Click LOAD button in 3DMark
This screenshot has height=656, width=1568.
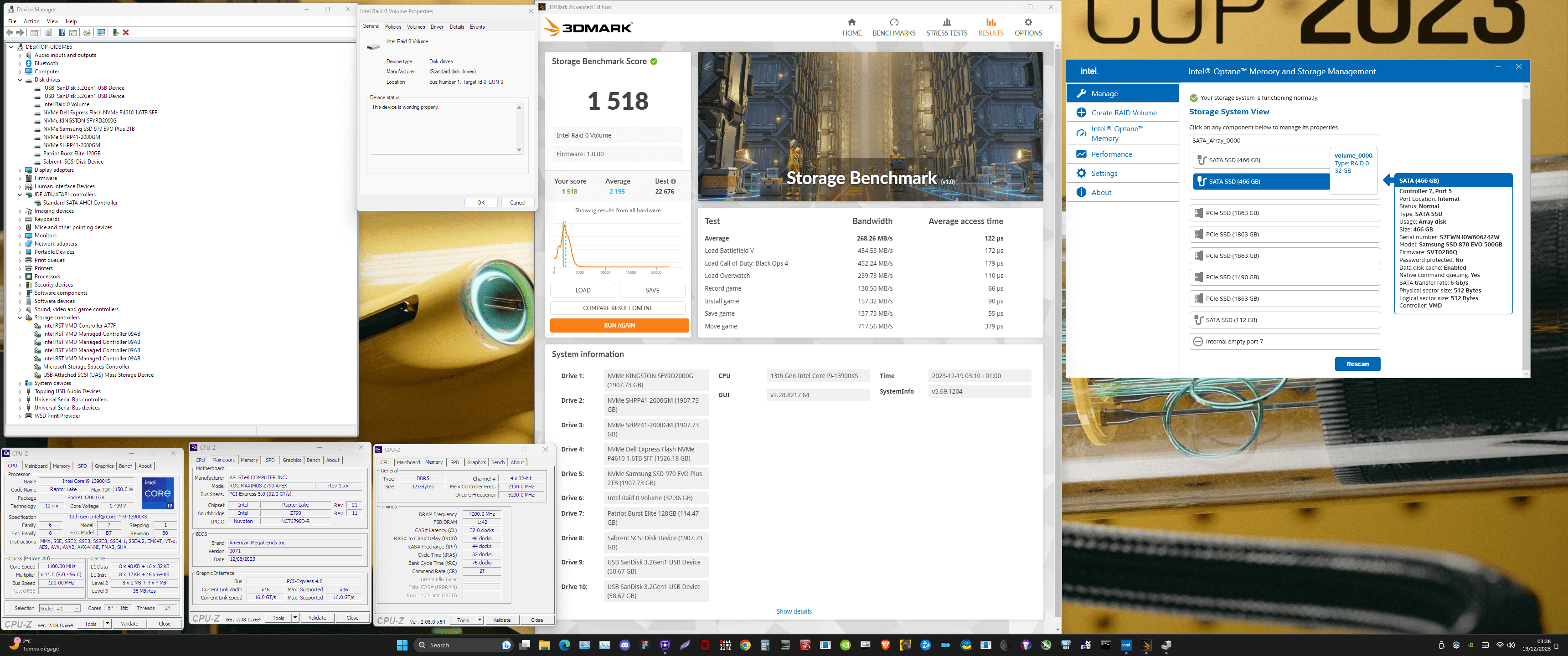click(x=583, y=290)
